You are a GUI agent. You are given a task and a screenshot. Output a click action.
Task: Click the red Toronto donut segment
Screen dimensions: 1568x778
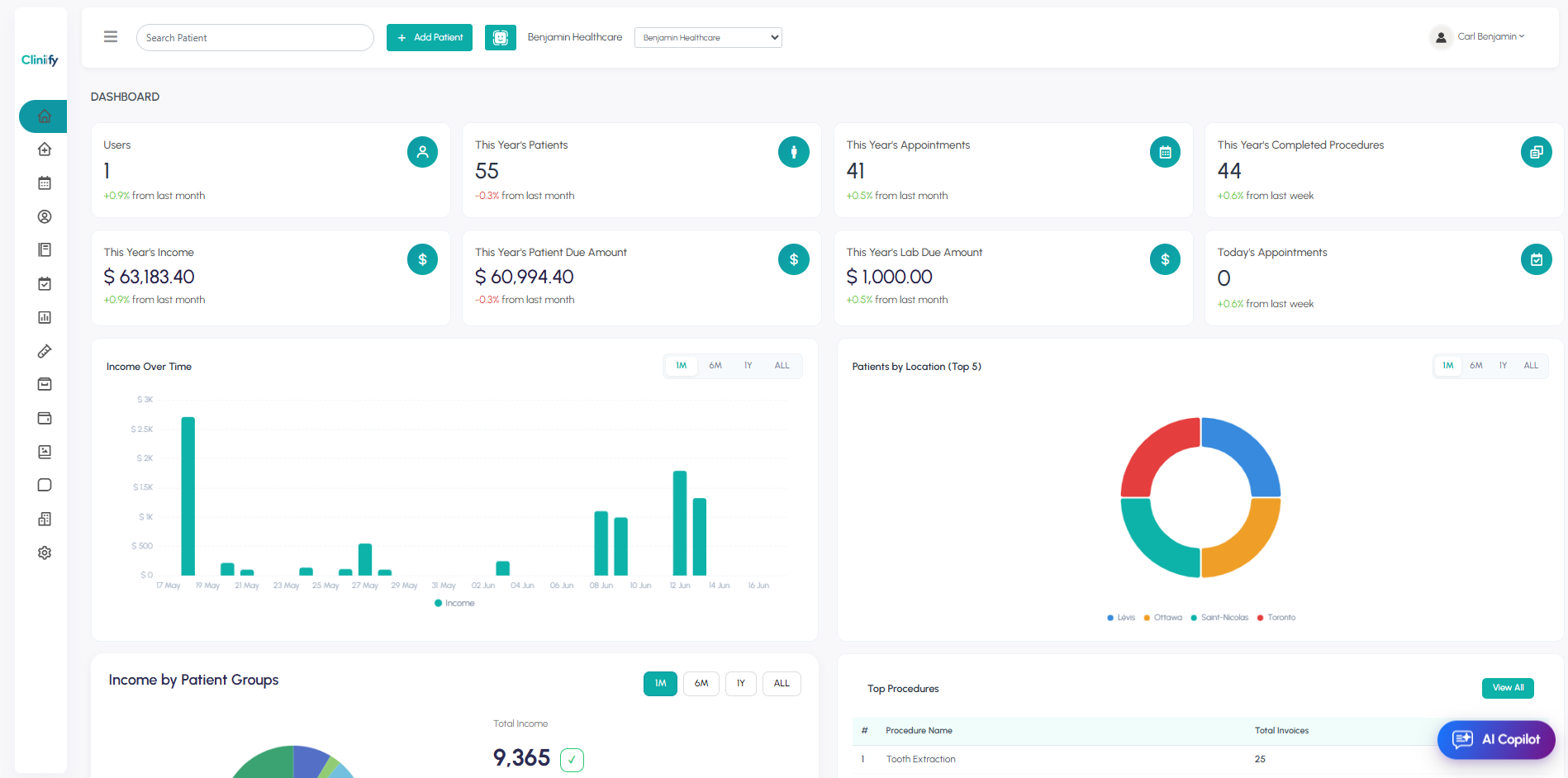(x=1152, y=449)
